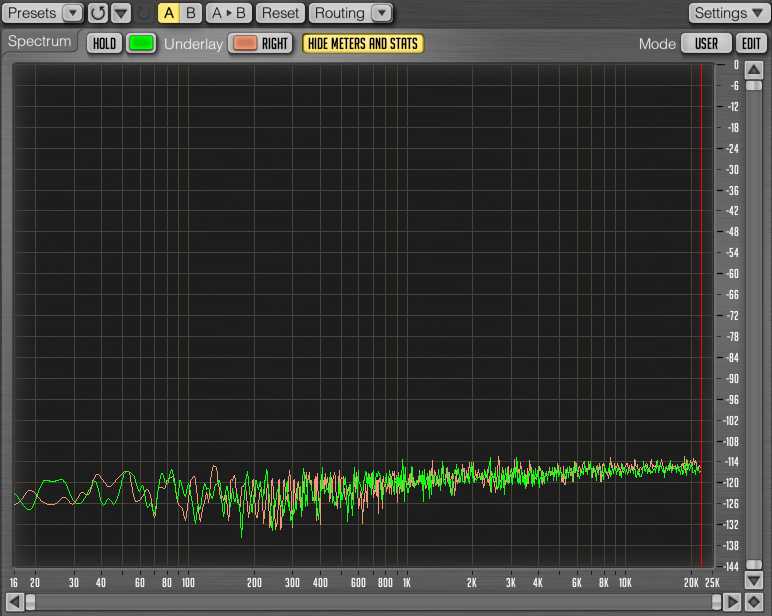
Task: Click the diamond zoom reset icon
Action: pos(754,602)
